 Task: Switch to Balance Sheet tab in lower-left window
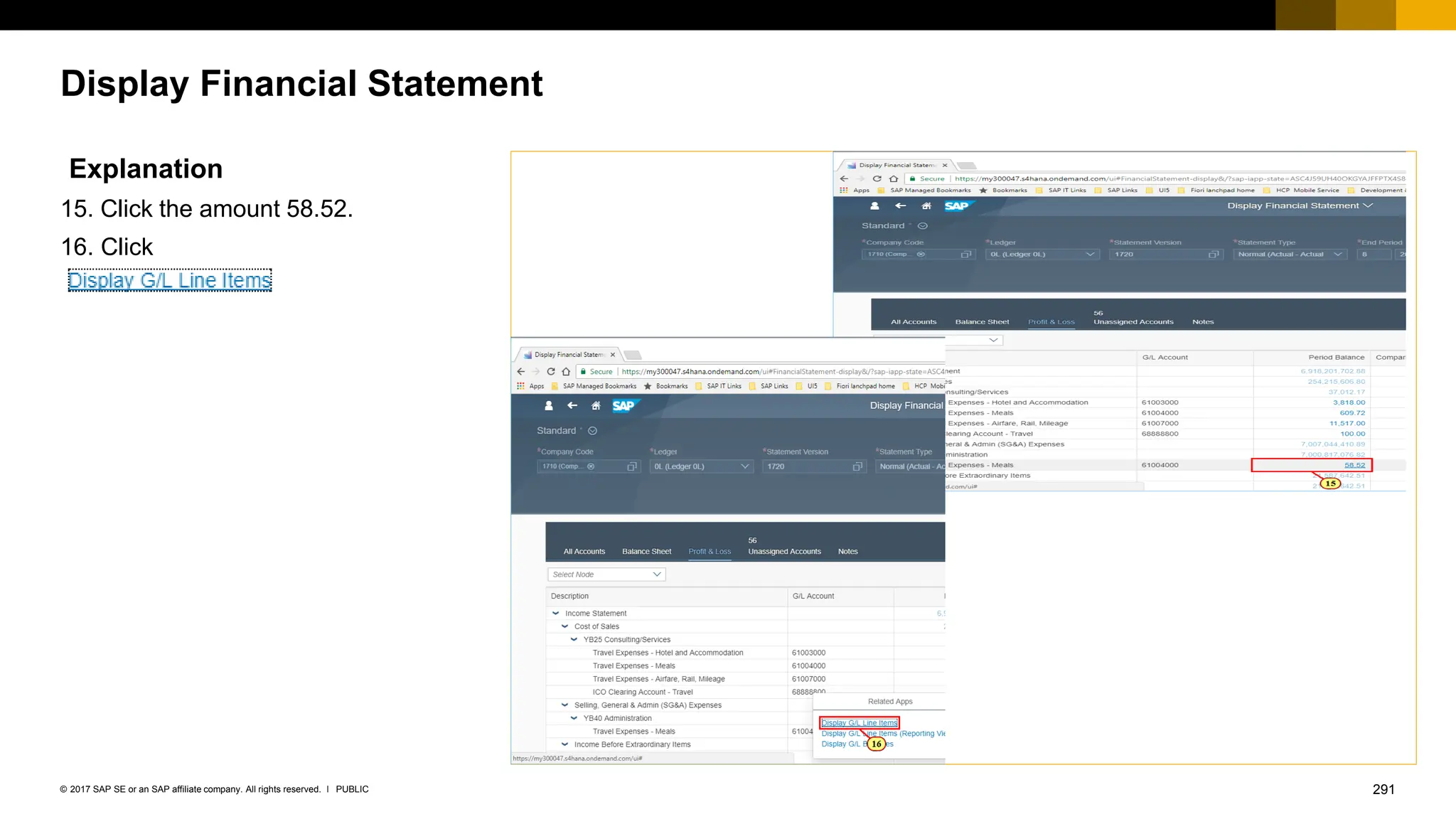click(646, 552)
